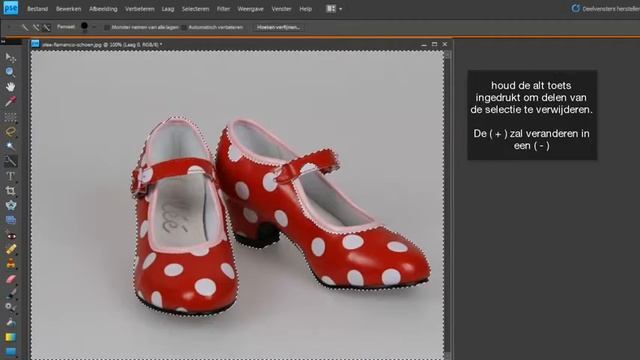Select the Hand tool
The height and width of the screenshot is (360, 640).
[x=10, y=87]
